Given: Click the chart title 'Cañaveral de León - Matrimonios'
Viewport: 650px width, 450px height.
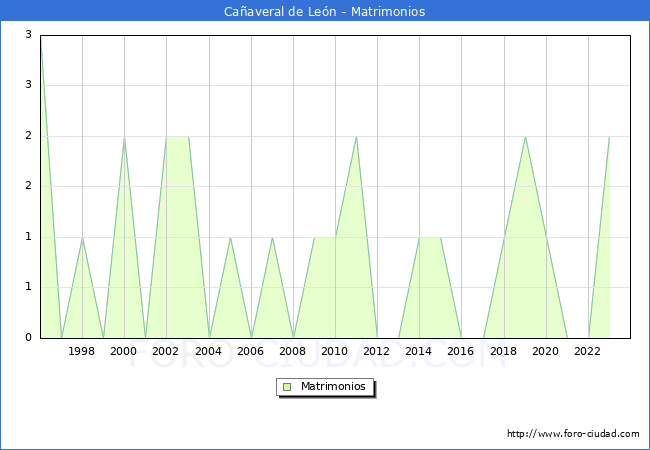Looking at the screenshot, I should point(325,11).
